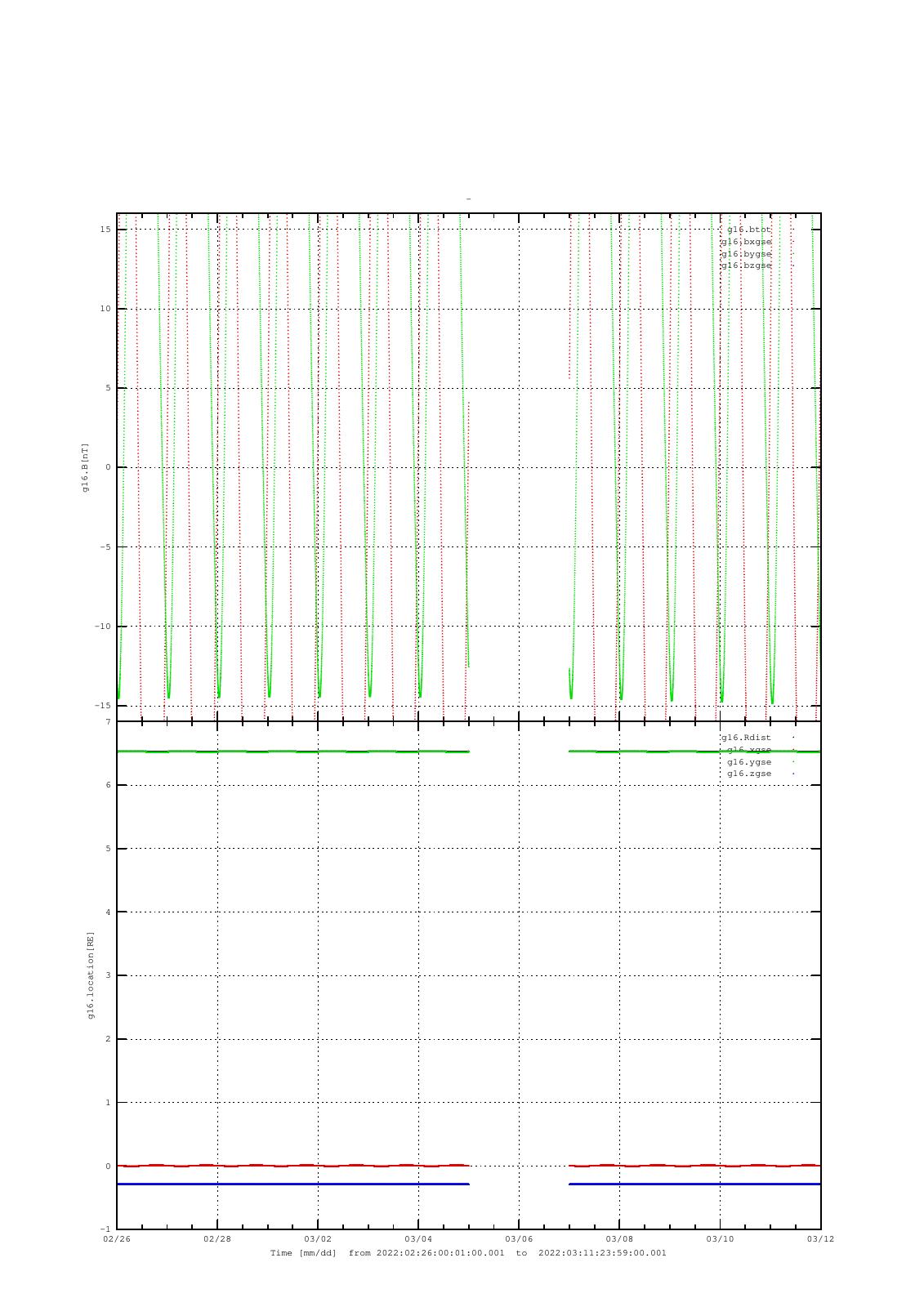
Task: Click the 15 tick on magnetic field axis
Action: click(x=105, y=230)
